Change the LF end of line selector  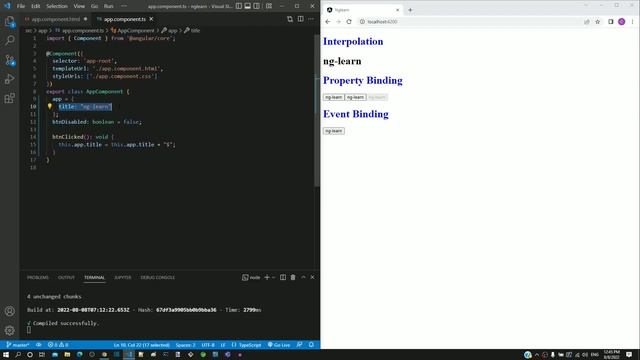pos(223,345)
